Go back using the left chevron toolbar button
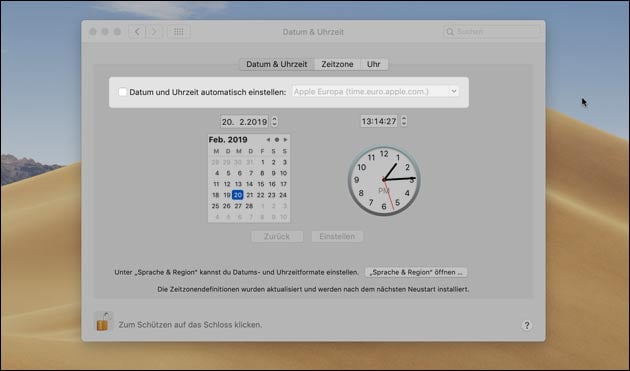 tap(137, 32)
